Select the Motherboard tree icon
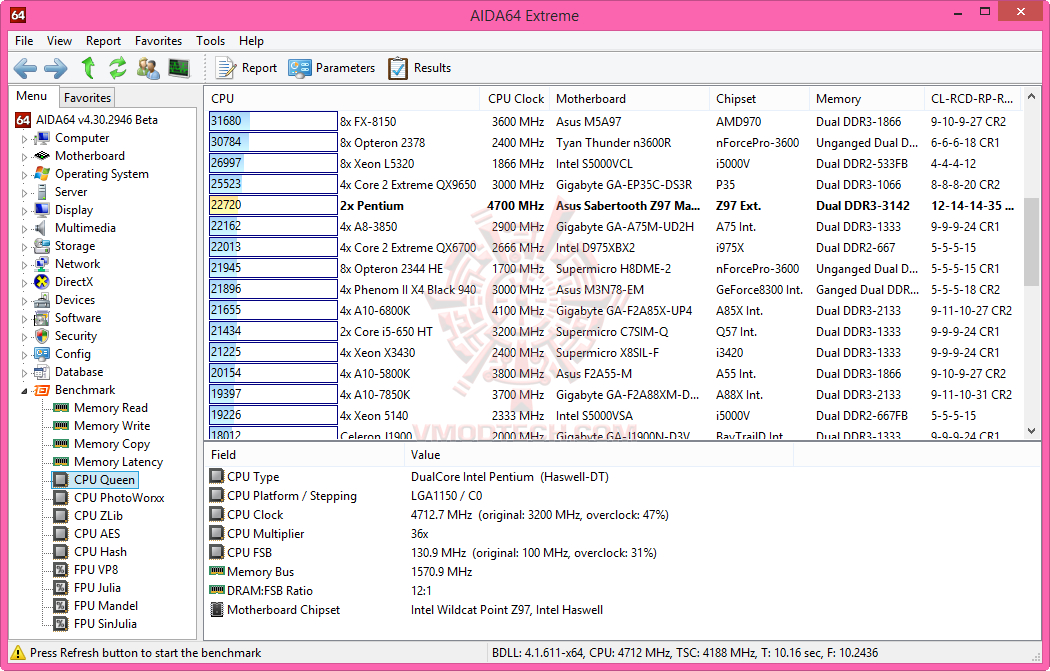The height and width of the screenshot is (671, 1050). click(42, 156)
